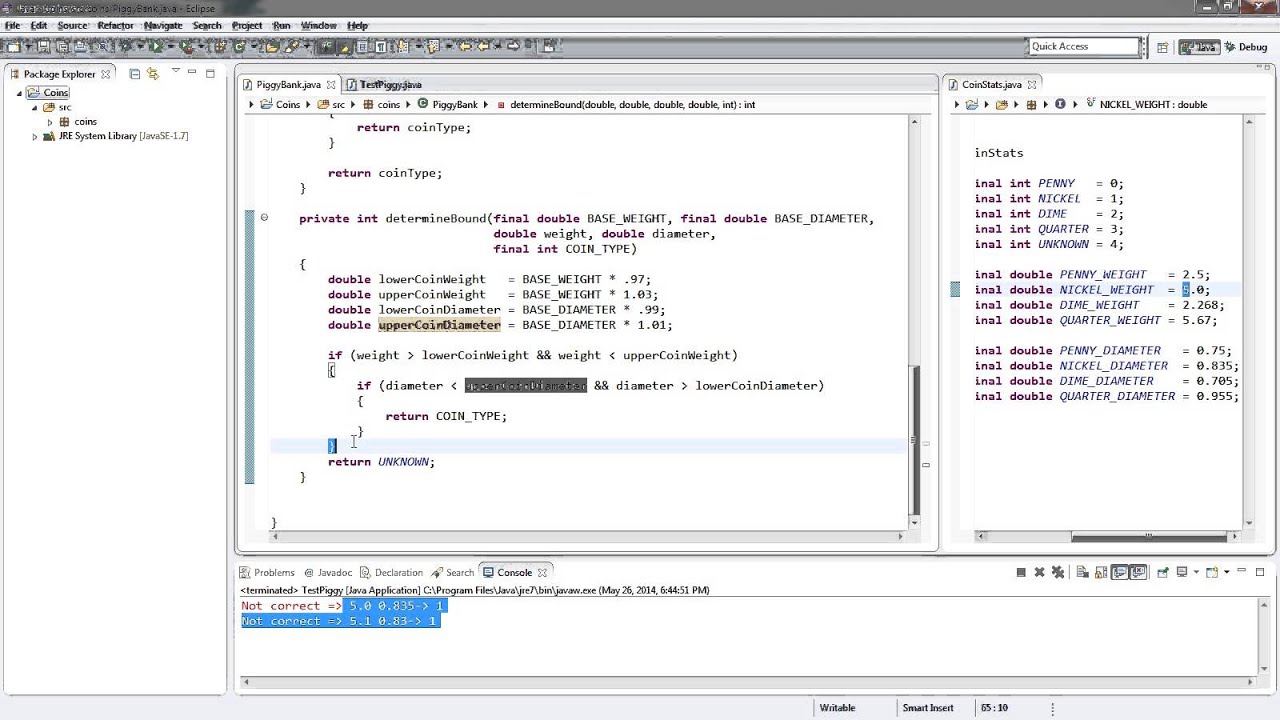Image resolution: width=1280 pixels, height=720 pixels.
Task: Click Writable status bar entry
Action: pos(838,707)
